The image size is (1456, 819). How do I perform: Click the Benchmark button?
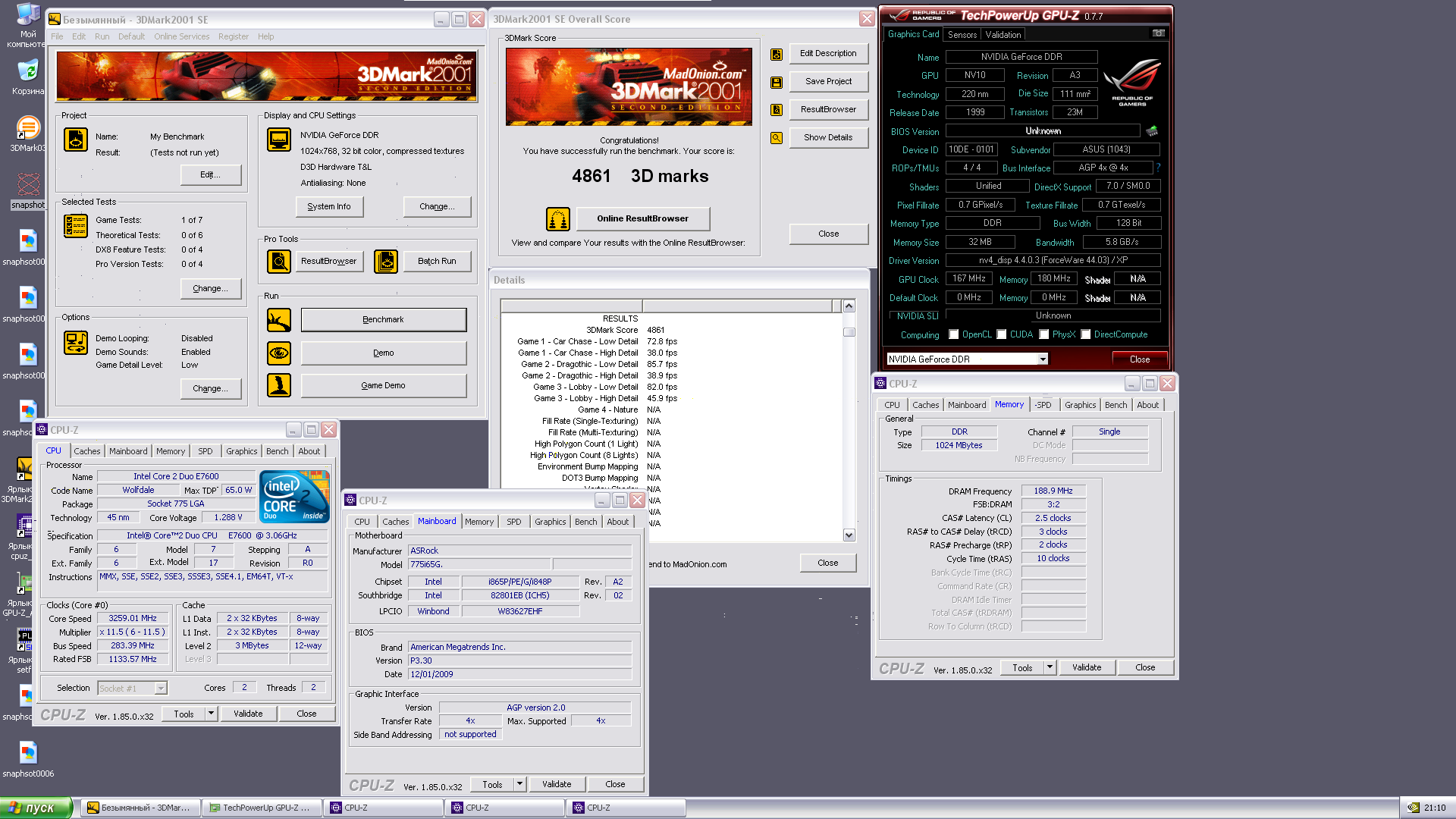point(384,320)
